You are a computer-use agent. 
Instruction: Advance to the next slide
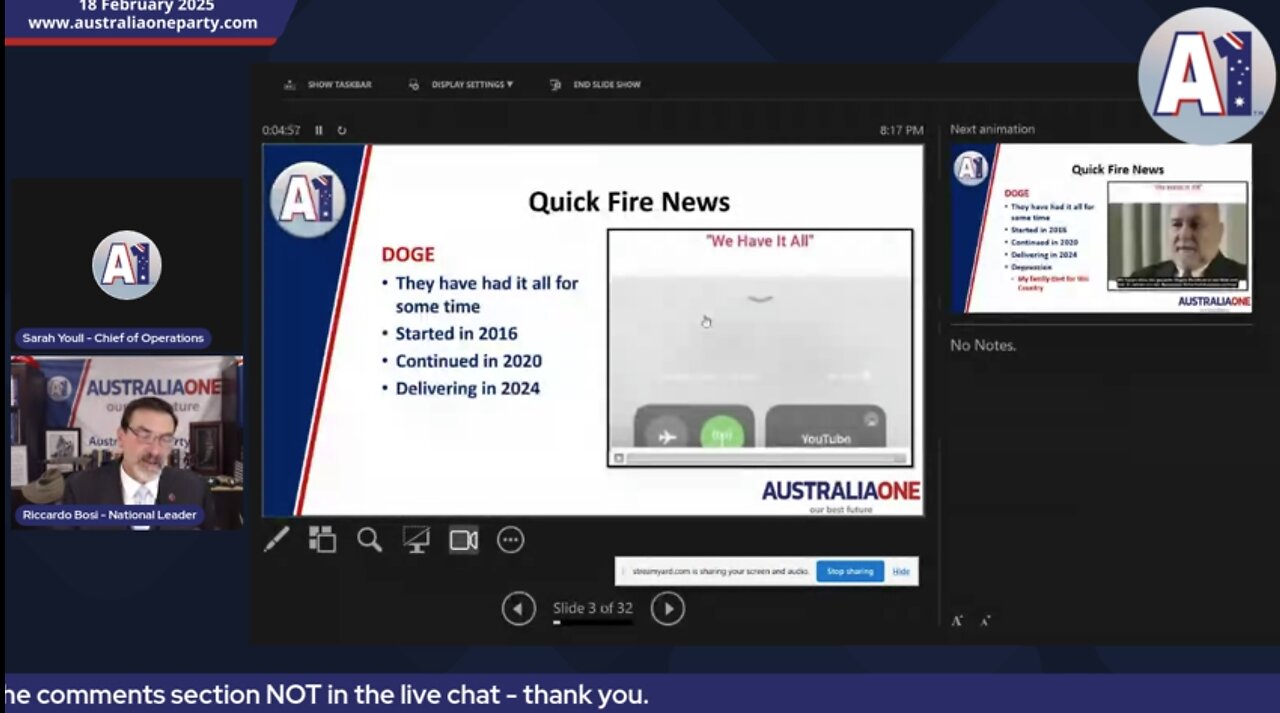click(x=667, y=608)
